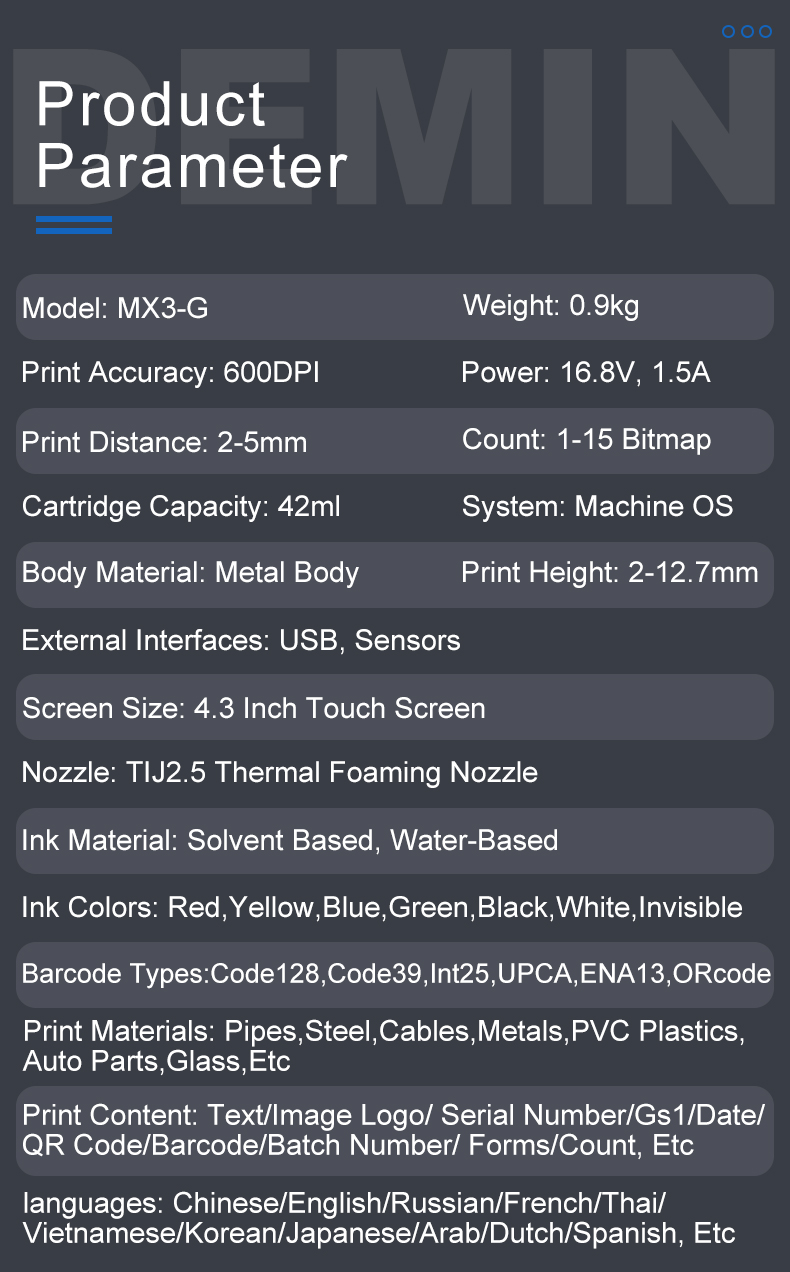The image size is (790, 1272).
Task: Click the Barcode Types row
Action: coord(396,974)
